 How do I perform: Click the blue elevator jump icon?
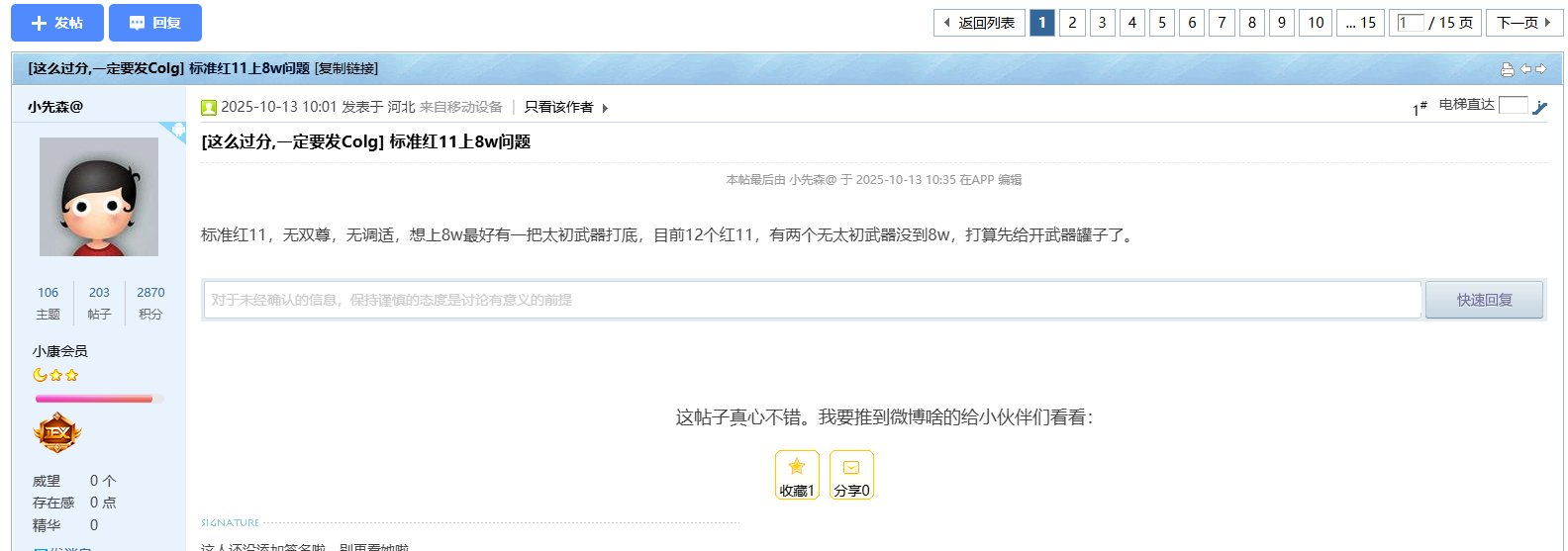(x=1539, y=107)
